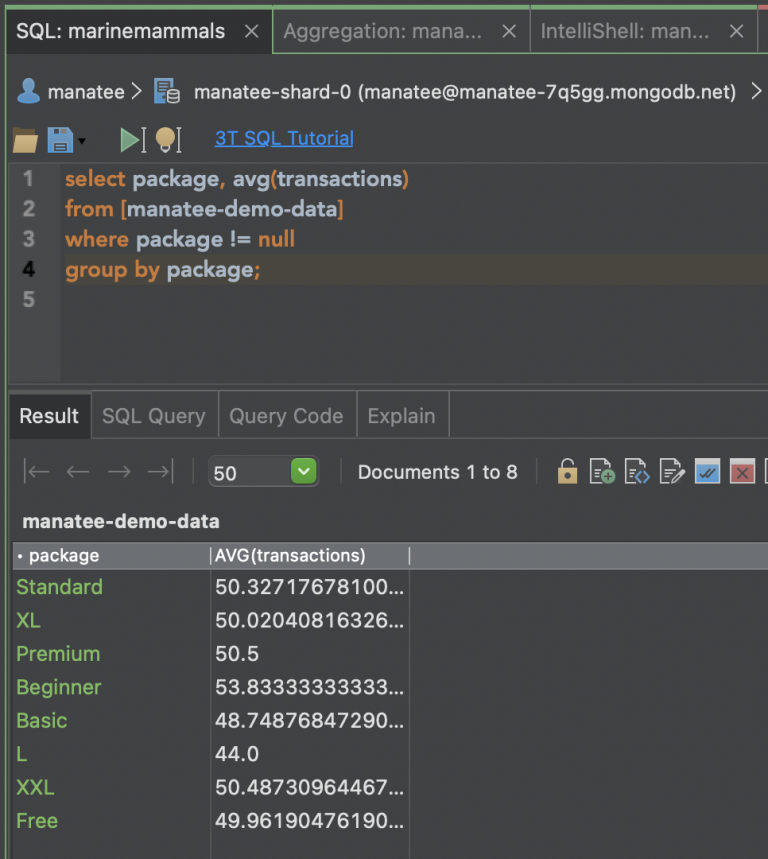Open the JSON view icon for a document
Viewport: 768px width, 859px height.
637,471
